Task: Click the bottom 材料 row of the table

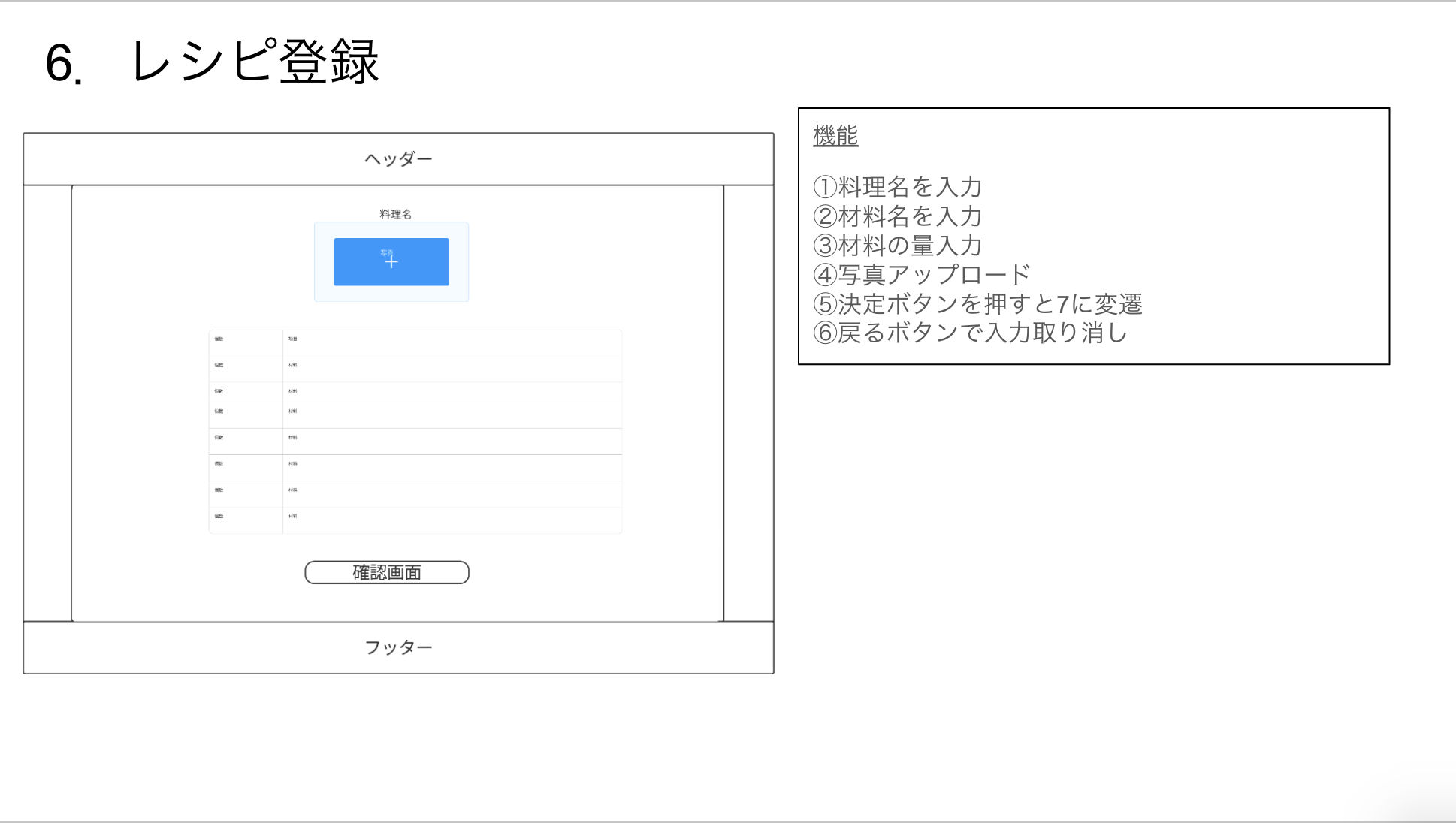Action: point(293,518)
